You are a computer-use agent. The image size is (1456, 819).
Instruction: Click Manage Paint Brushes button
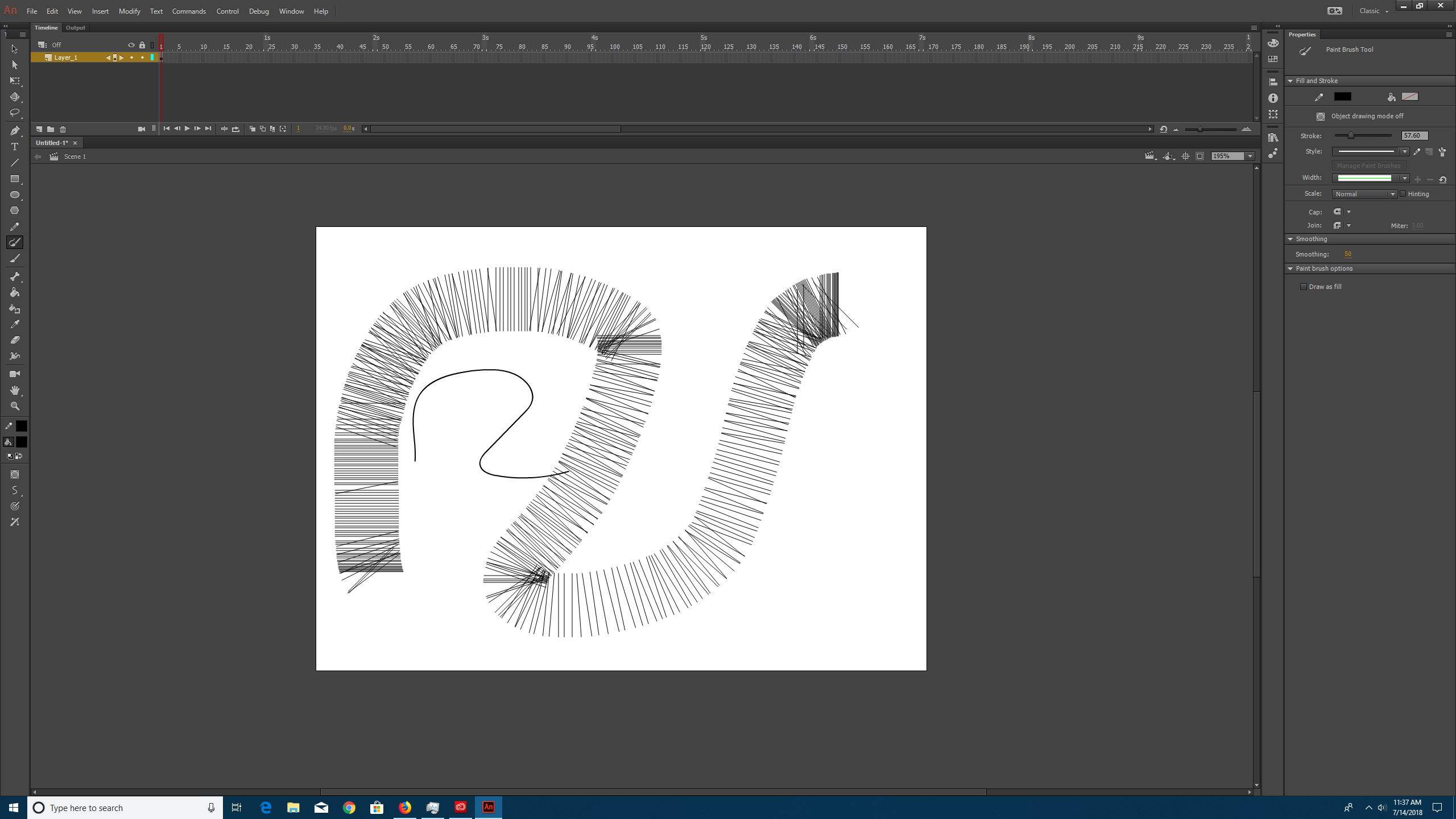(1368, 166)
